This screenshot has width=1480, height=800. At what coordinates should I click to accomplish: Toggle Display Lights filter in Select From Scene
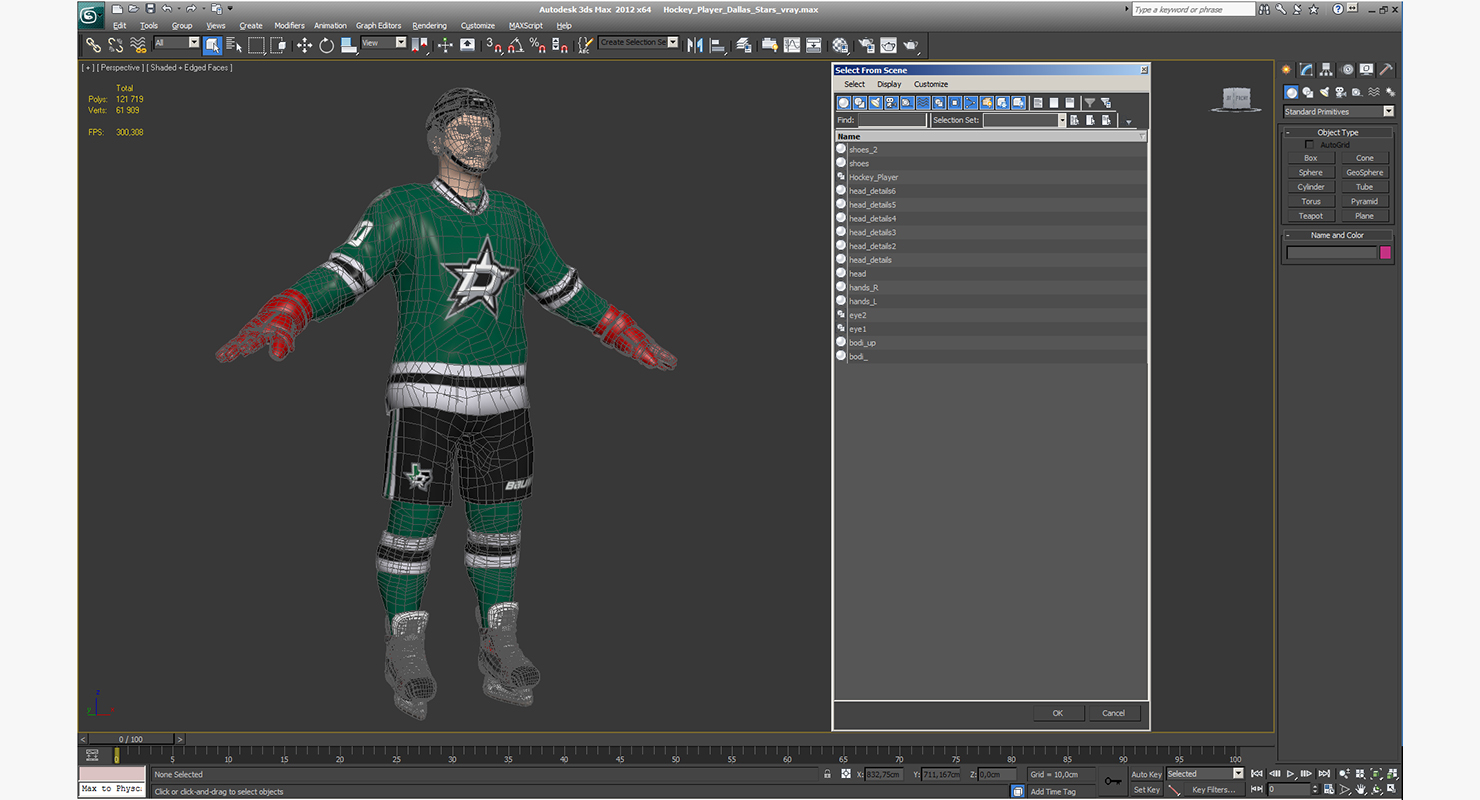coord(876,103)
